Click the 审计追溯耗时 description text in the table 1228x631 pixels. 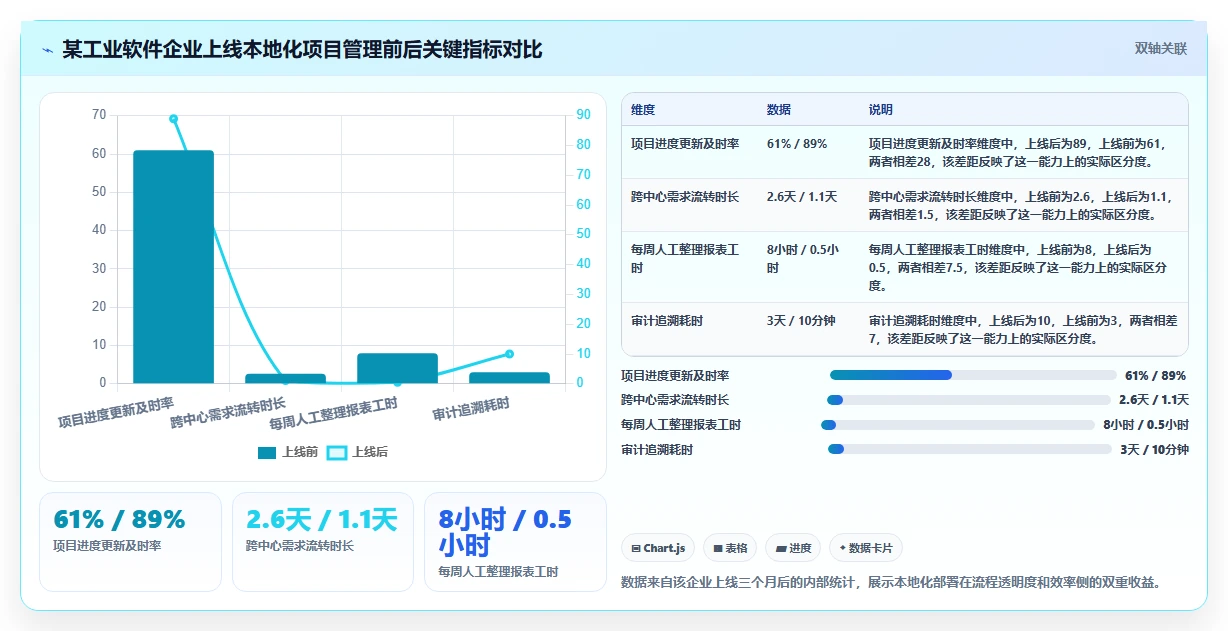[1023, 330]
